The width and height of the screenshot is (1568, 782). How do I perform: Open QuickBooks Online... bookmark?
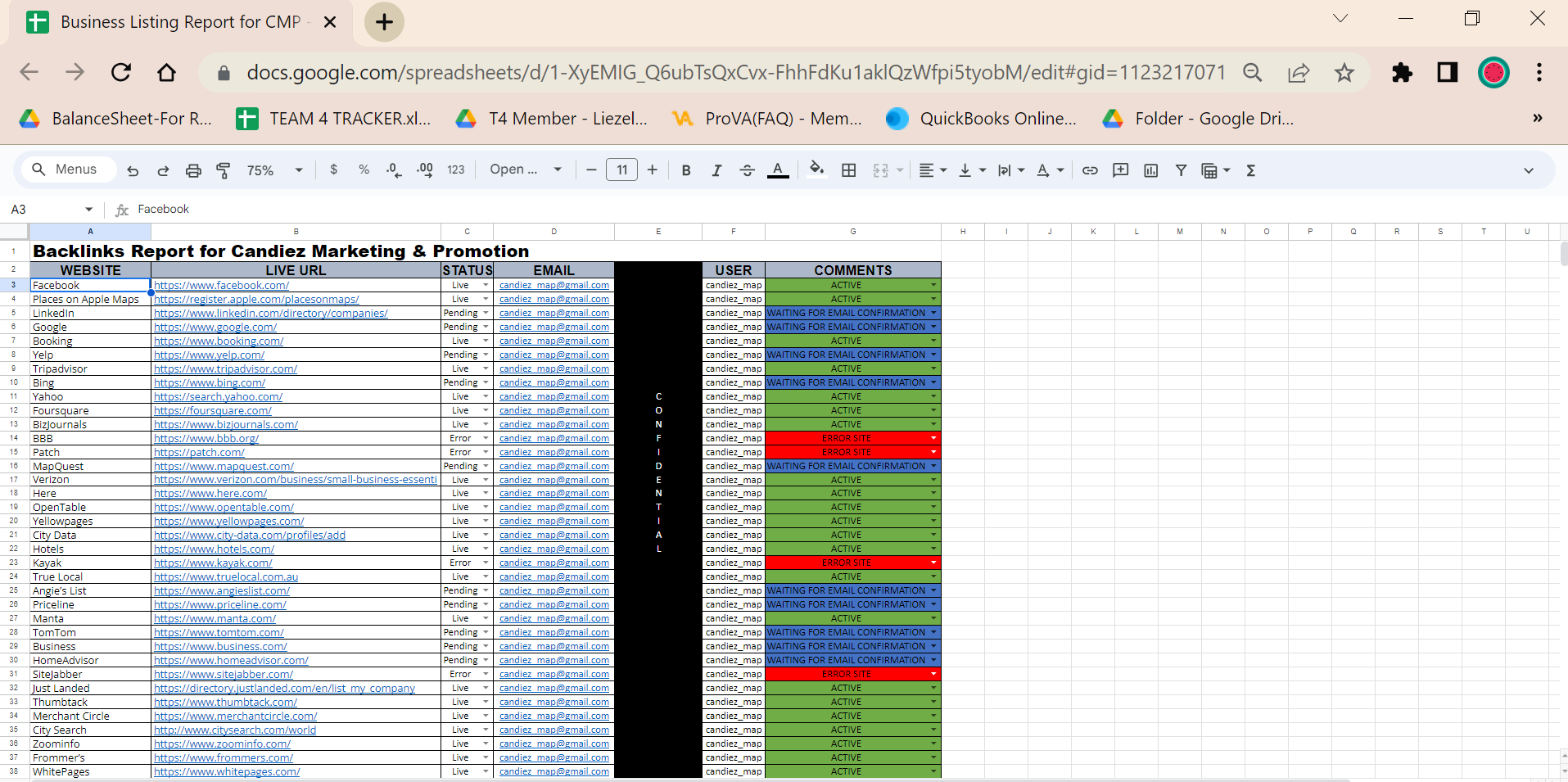click(x=981, y=119)
